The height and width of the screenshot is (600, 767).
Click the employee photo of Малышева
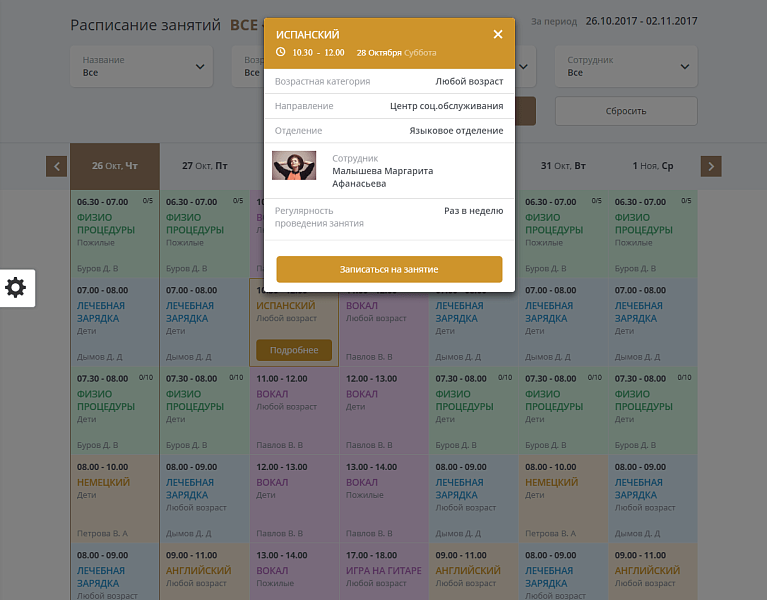pos(294,165)
